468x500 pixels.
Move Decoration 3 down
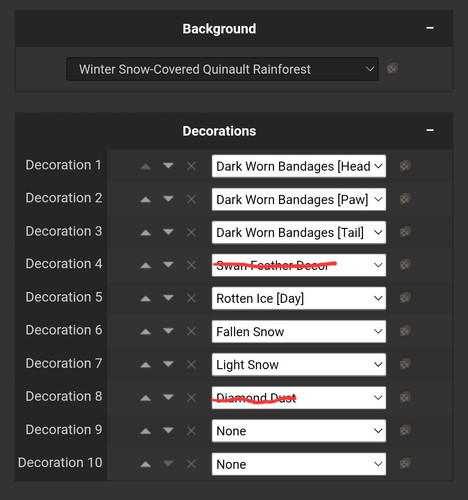click(168, 232)
